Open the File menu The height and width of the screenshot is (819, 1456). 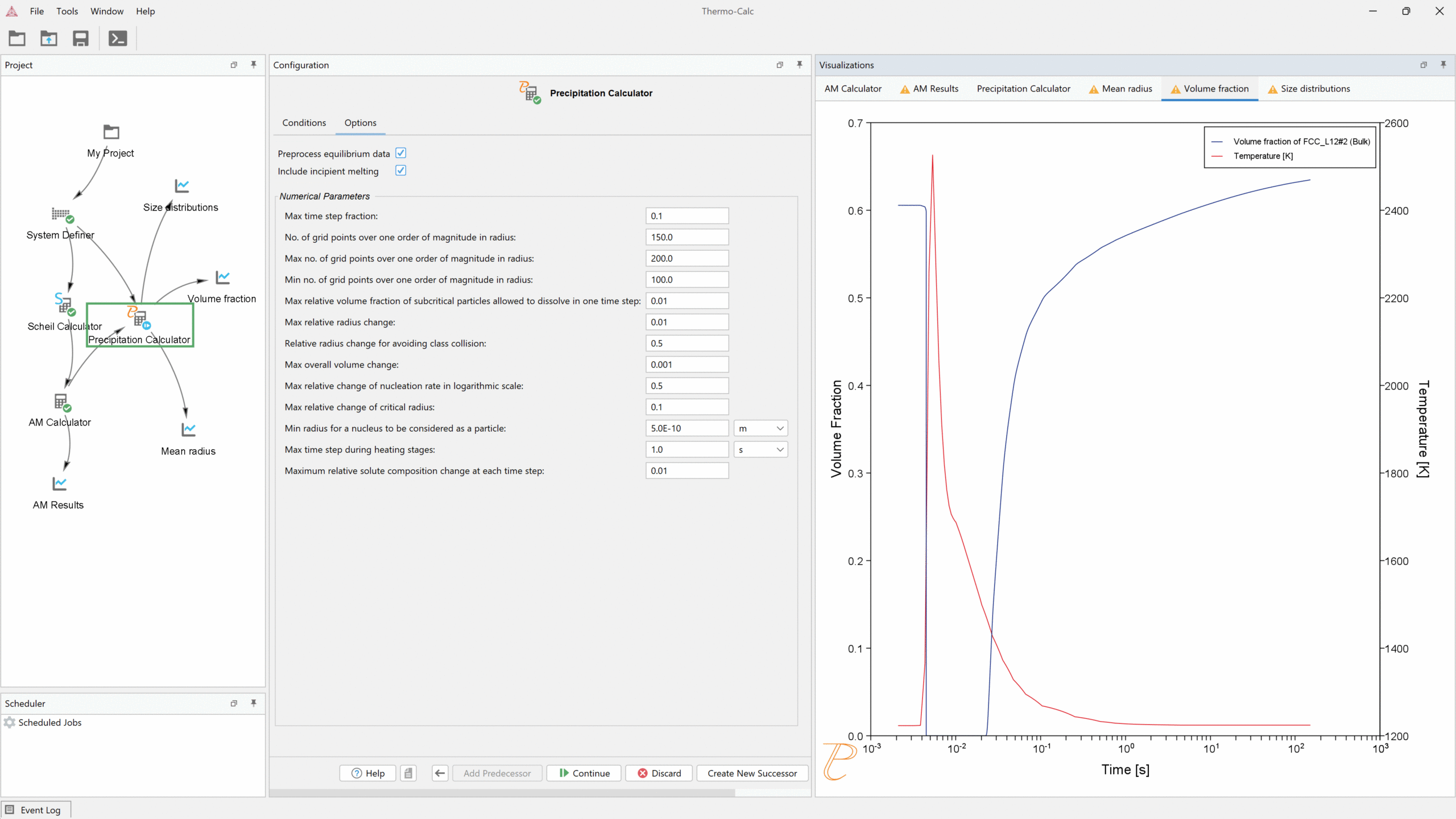pos(37,11)
